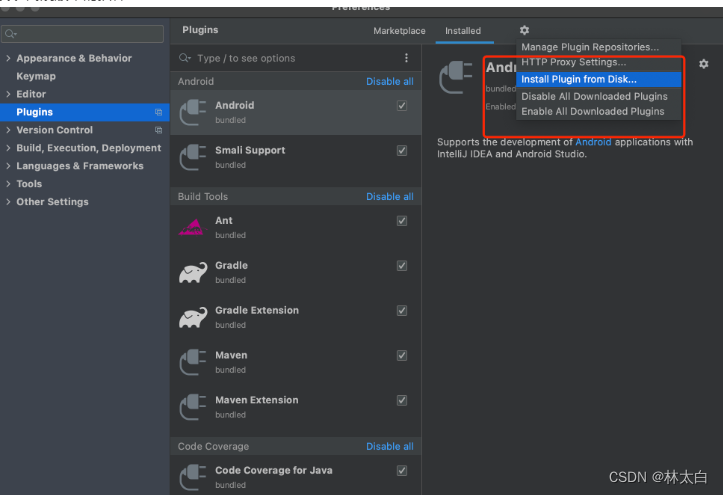Click the Maven plugin icon
The image size is (723, 495).
[193, 362]
